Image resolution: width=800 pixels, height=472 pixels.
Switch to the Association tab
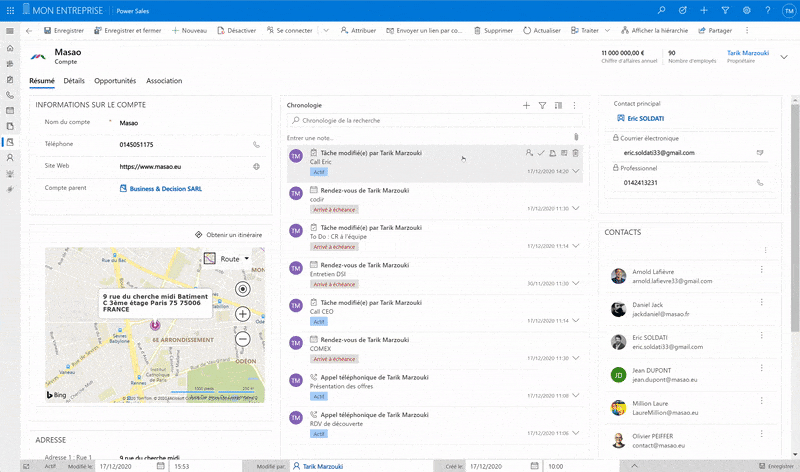(x=164, y=81)
